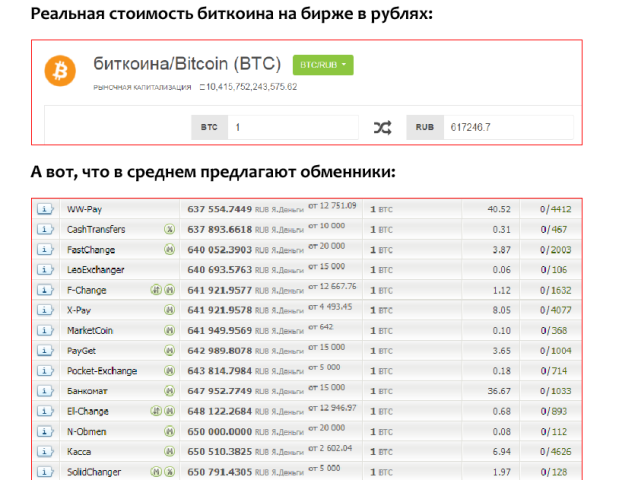Click green badge icon beside X-Pay
Screen dimensions: 619x480
click(x=169, y=310)
